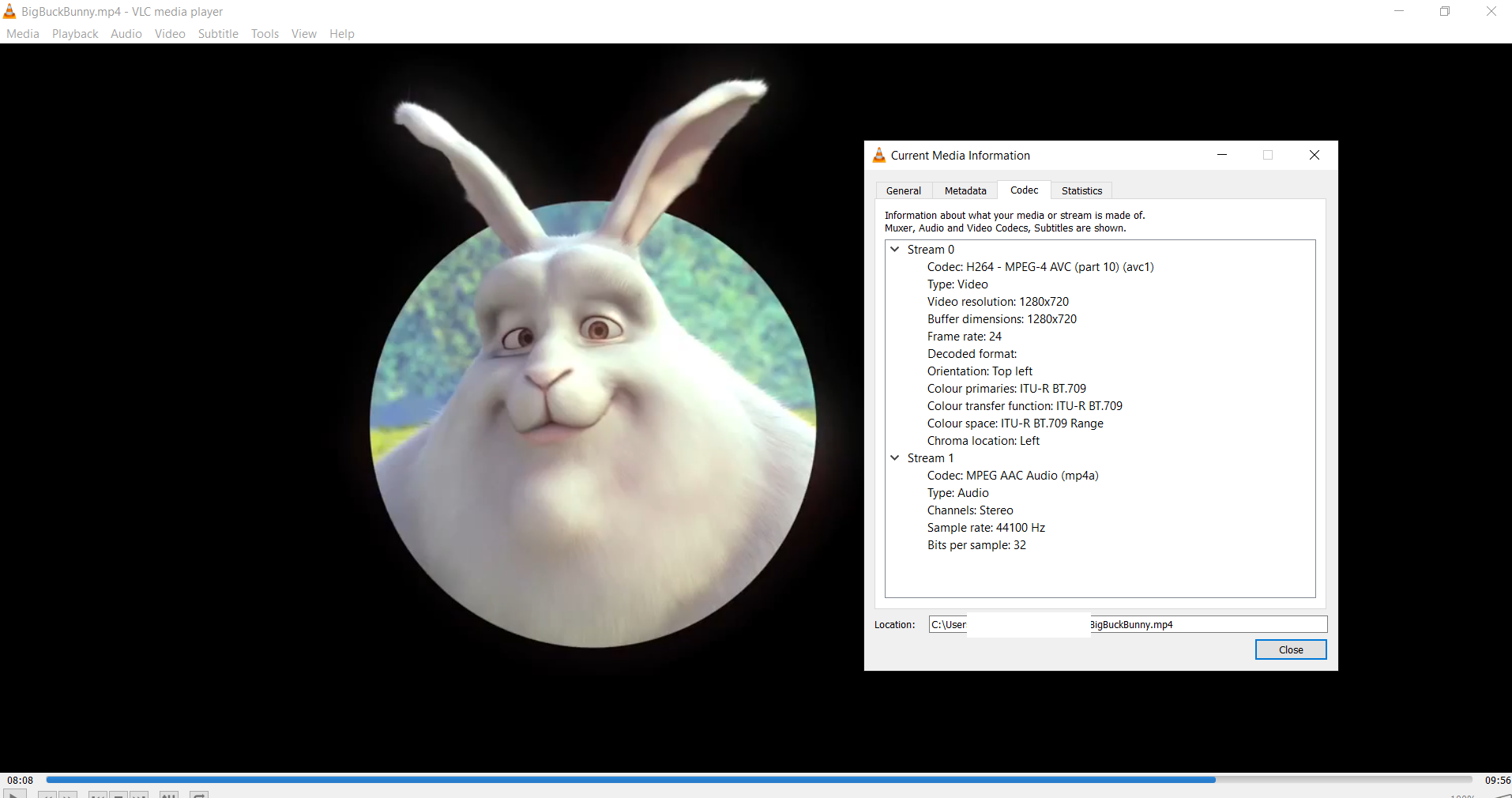Viewport: 1512px width, 798px height.
Task: Select the 'Frame rate: 24' row
Action: point(964,337)
